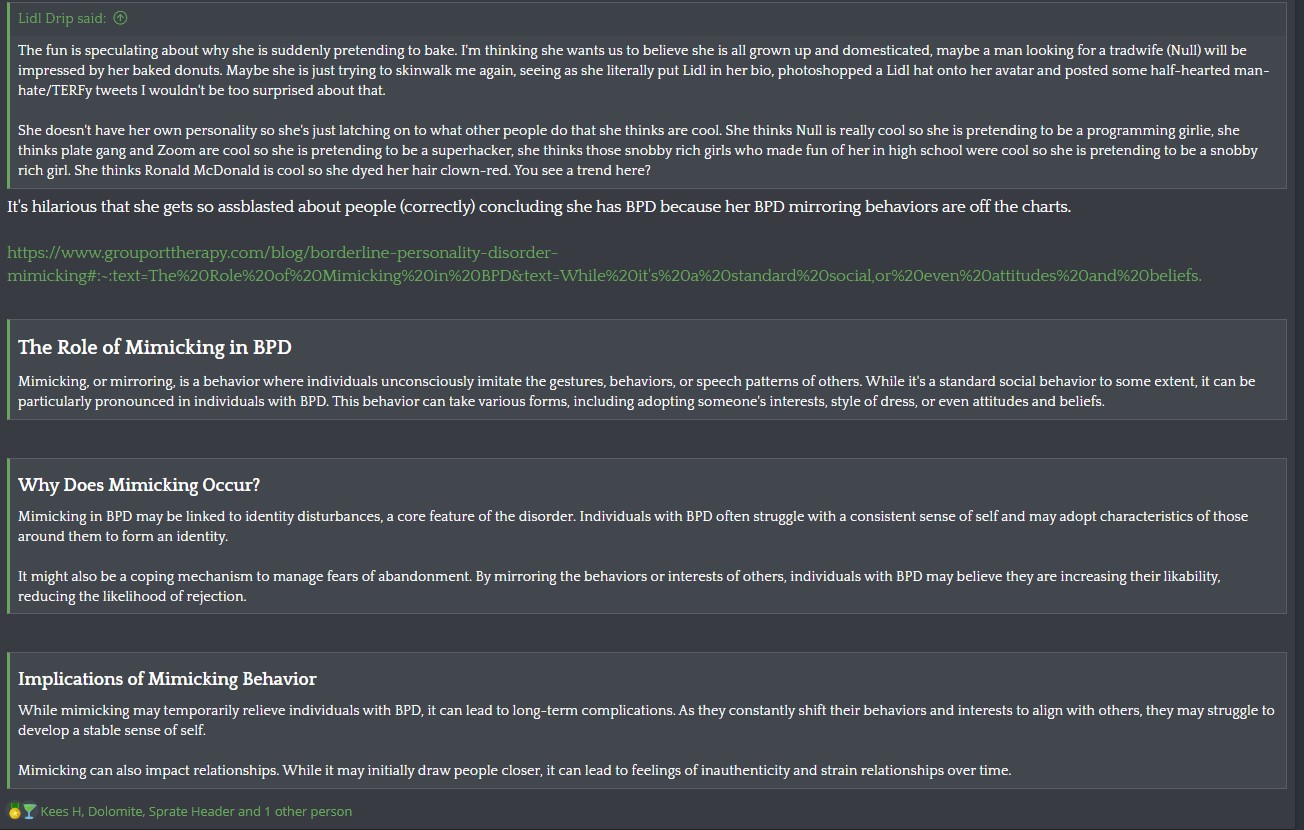Click the paragraph starting "Mimicking in BPD may be linked"

click(x=633, y=526)
